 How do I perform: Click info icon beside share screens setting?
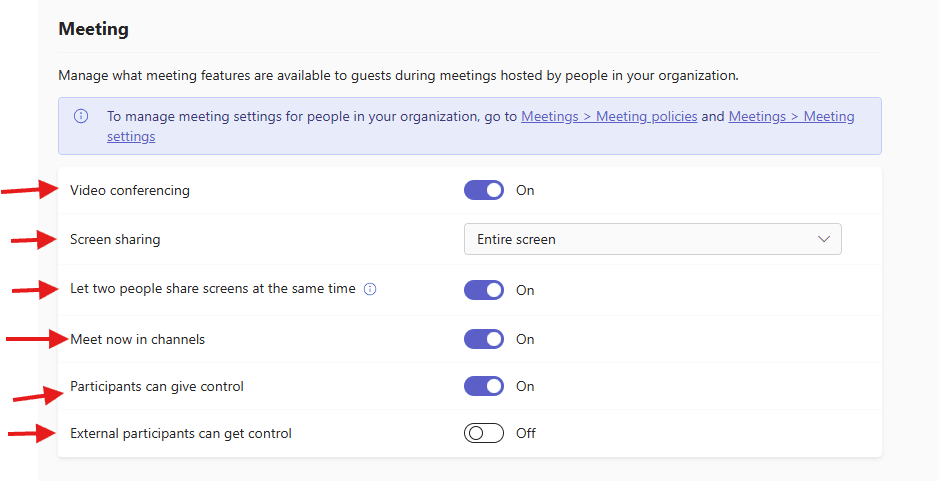point(370,289)
